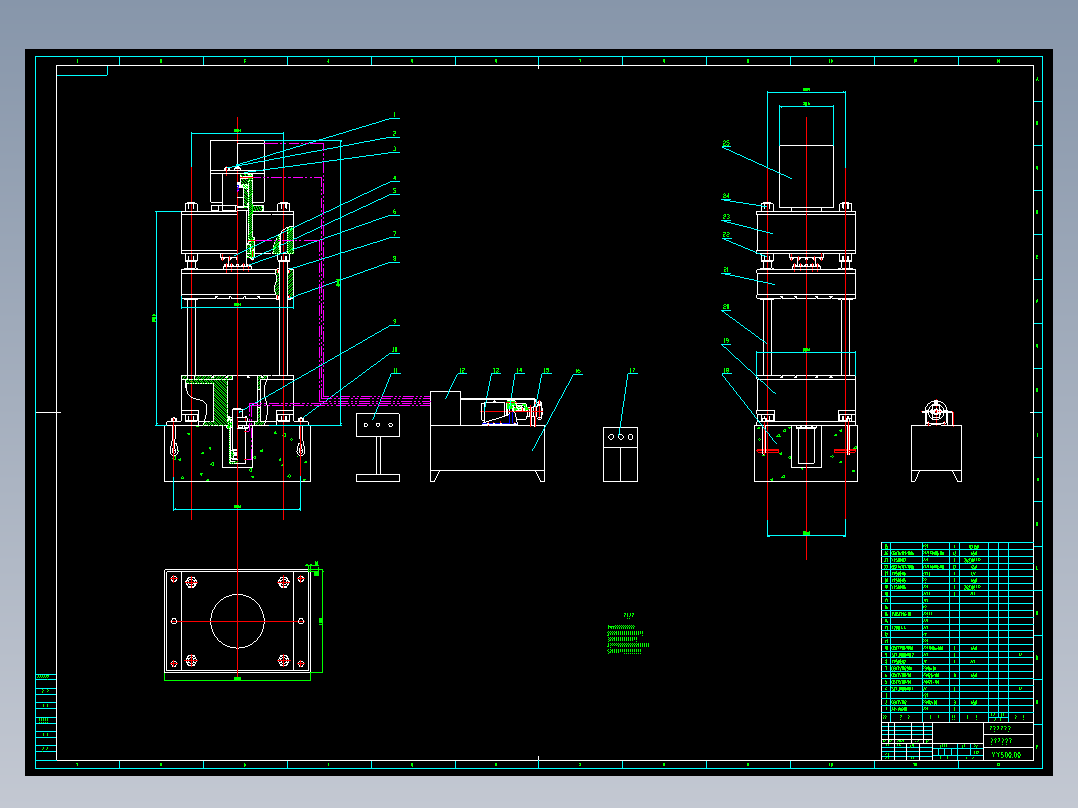Screen dimensions: 1078x808
Task: Select the drawing number text YY500.00
Action: coord(1006,754)
